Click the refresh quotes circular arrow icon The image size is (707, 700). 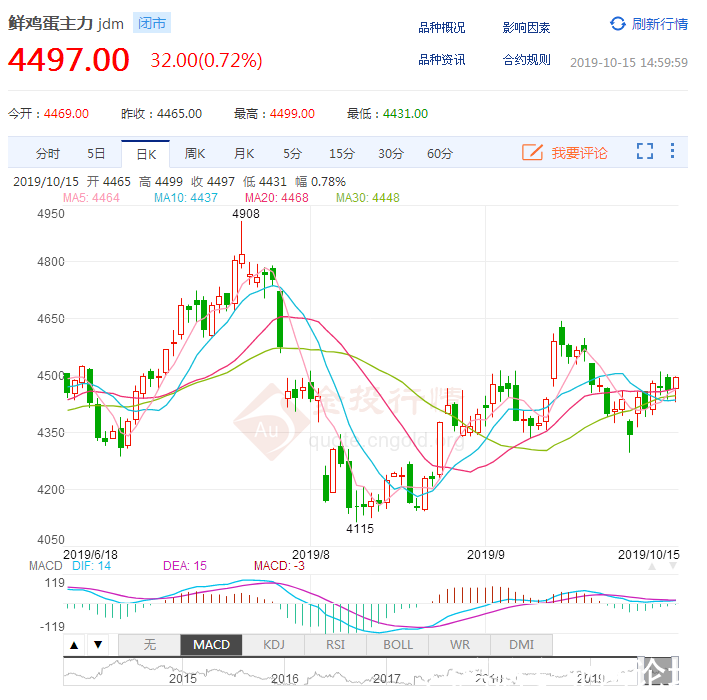(618, 24)
